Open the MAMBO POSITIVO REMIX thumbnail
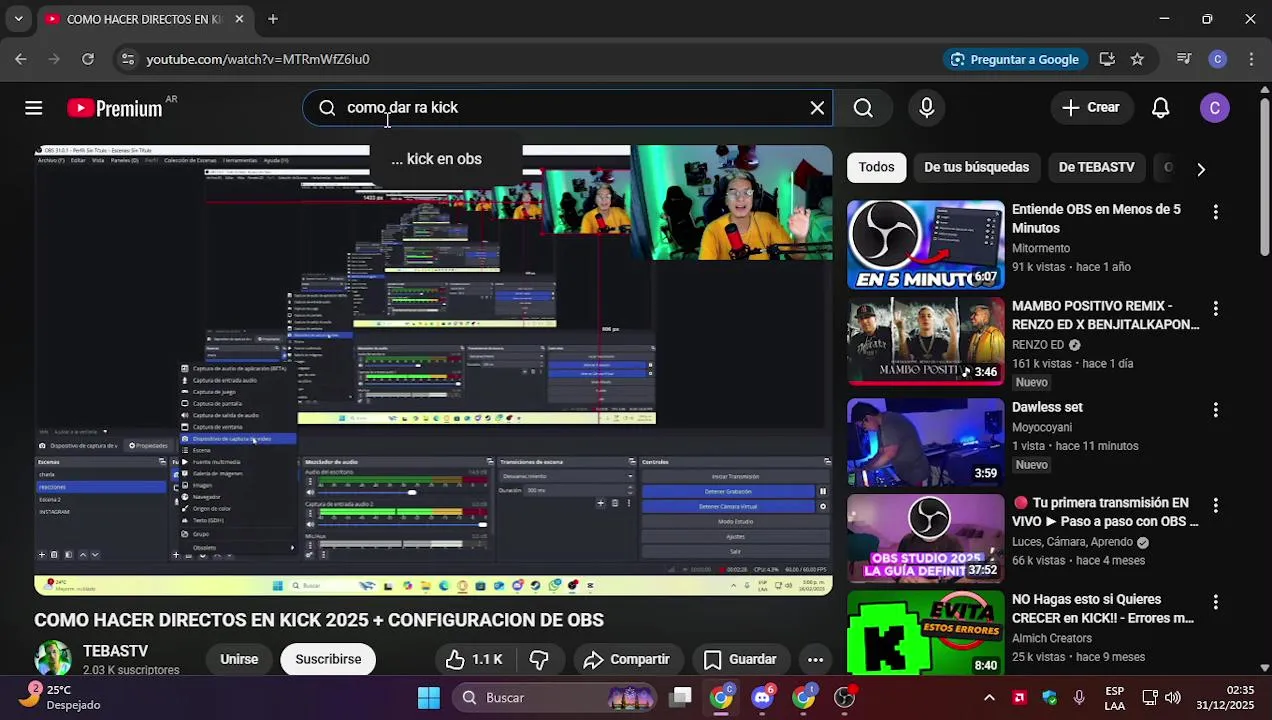 [926, 342]
